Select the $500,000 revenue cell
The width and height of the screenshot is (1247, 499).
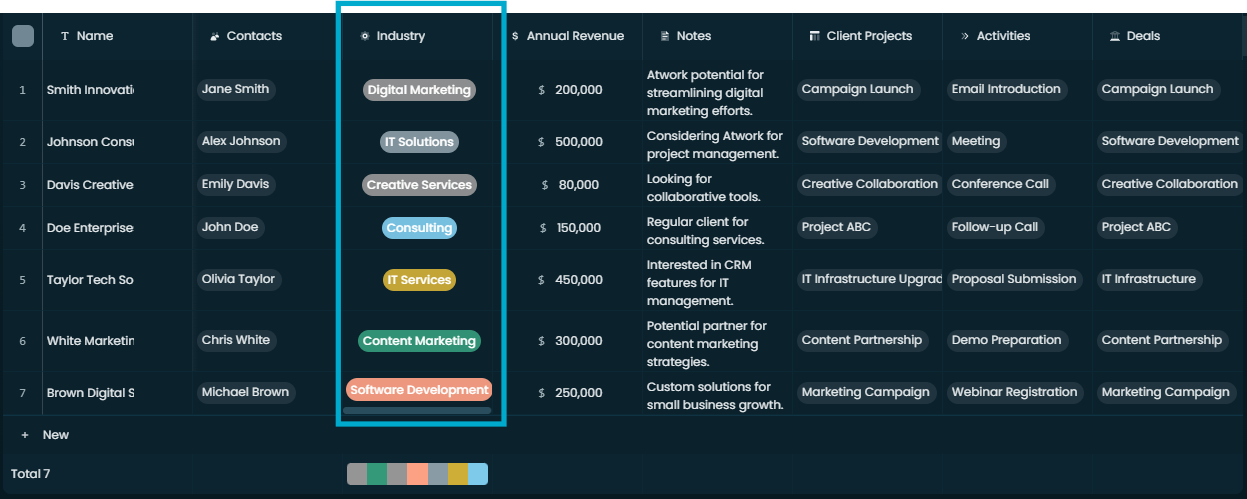[568, 142]
